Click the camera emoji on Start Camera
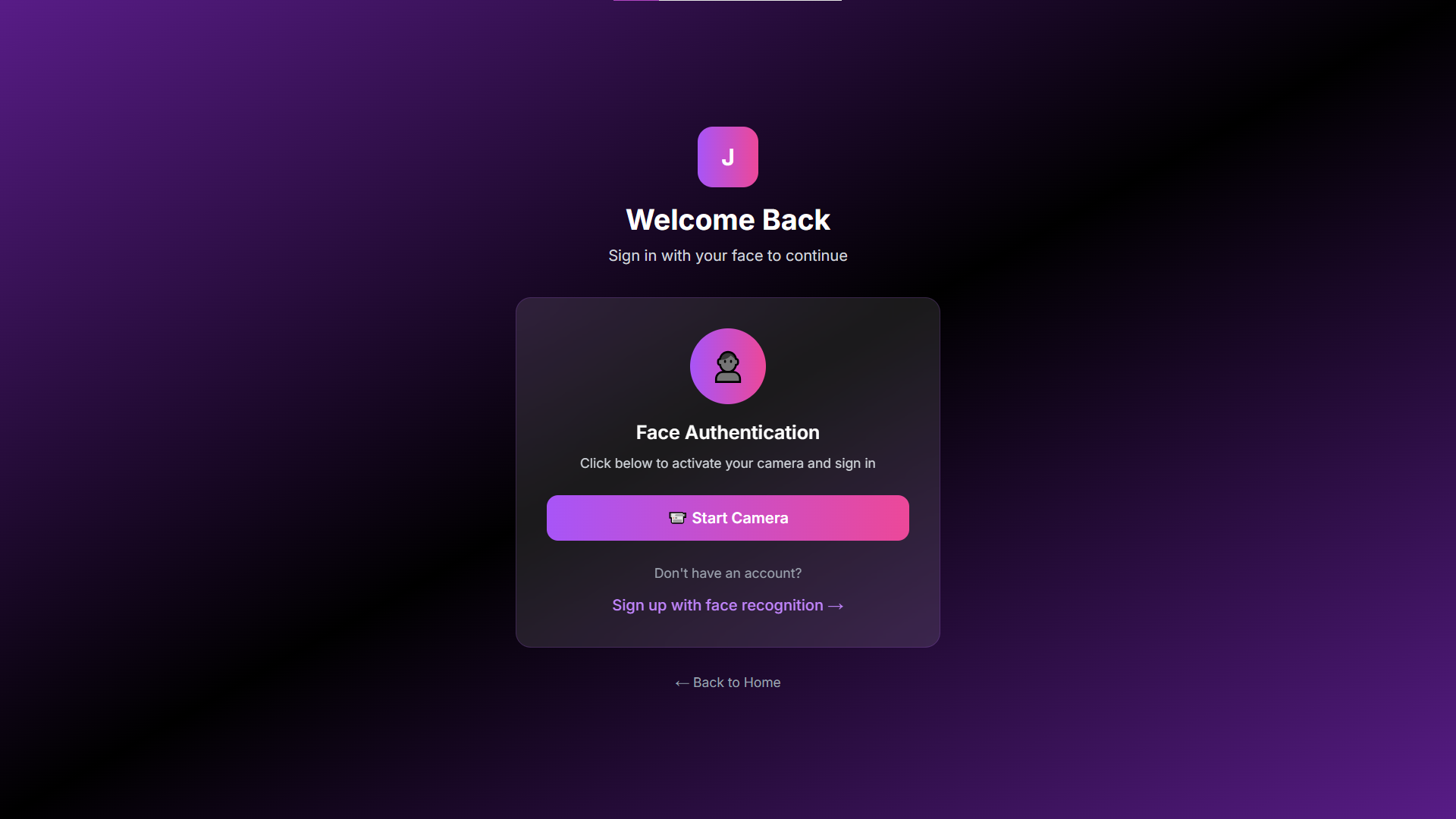 point(677,518)
